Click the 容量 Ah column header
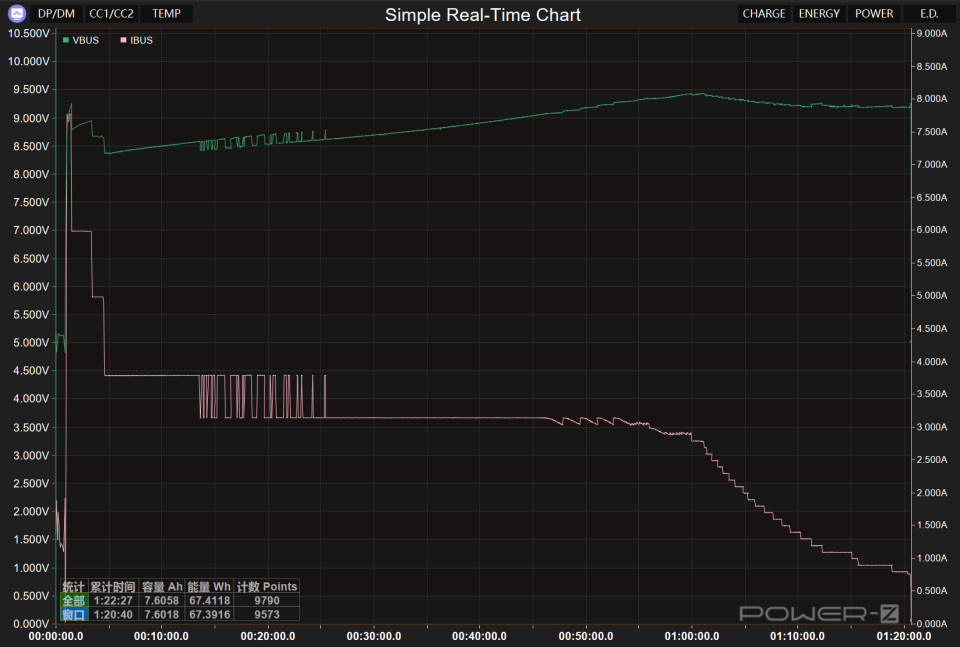 (162, 586)
